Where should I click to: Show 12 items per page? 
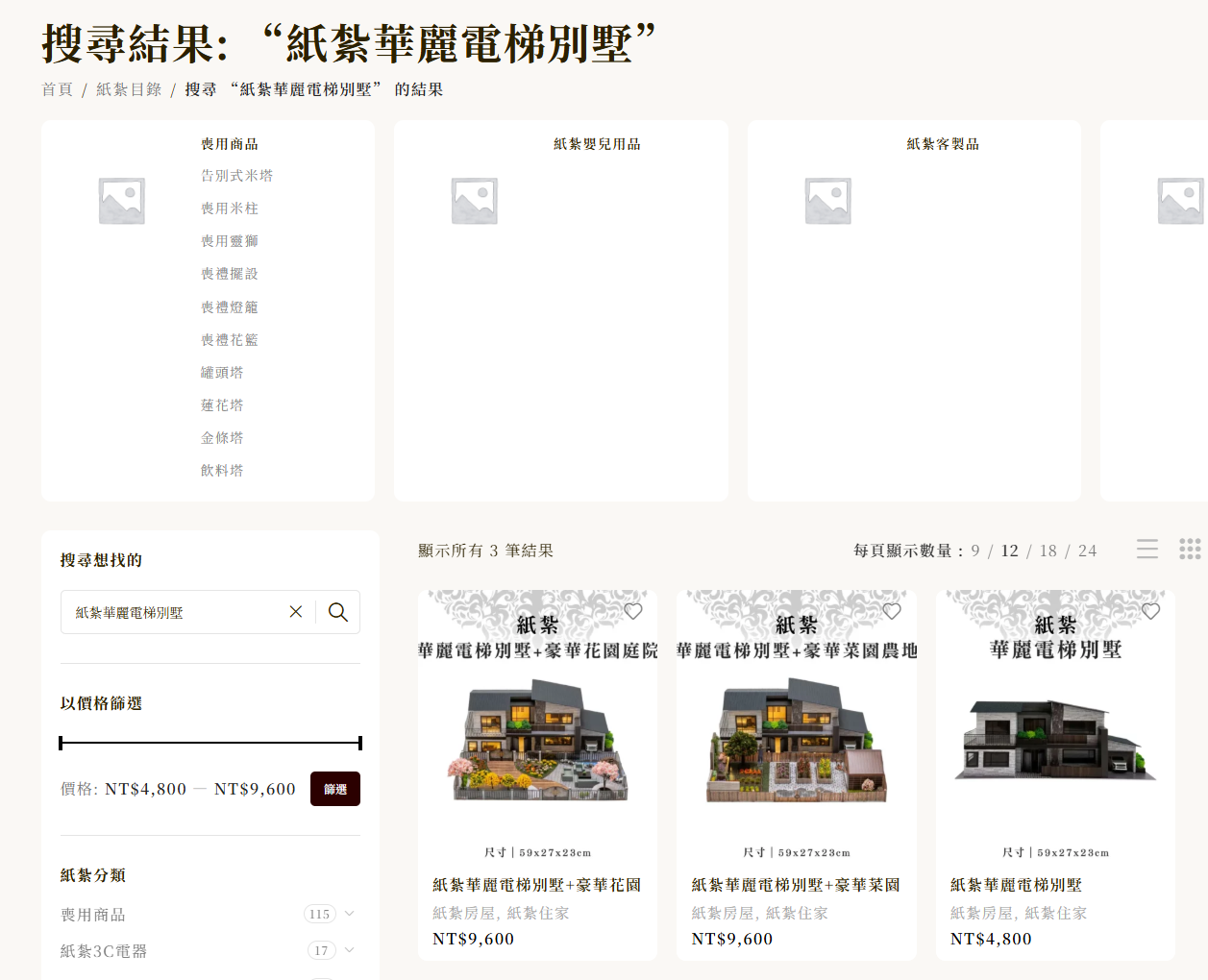1009,551
